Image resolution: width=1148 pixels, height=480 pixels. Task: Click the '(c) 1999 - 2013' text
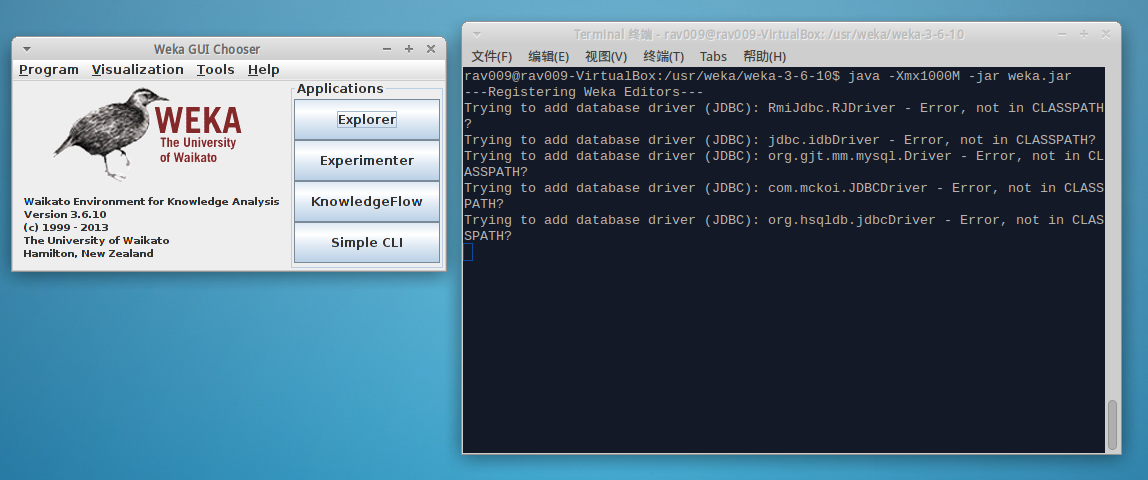click(x=66, y=228)
